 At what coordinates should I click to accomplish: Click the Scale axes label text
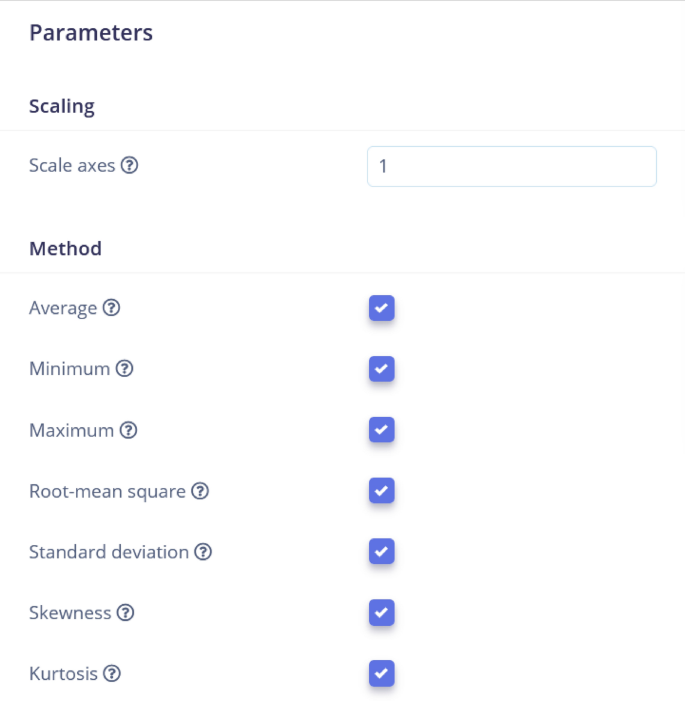pyautogui.click(x=72, y=166)
